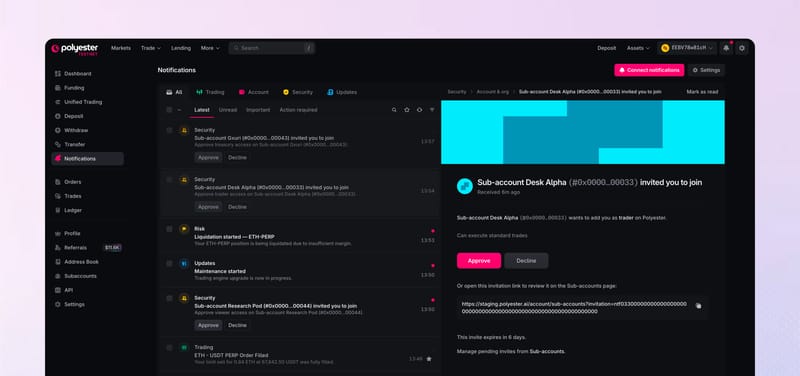The height and width of the screenshot is (376, 800).
Task: Open the EEBV78w81cH account dropdown
Action: click(687, 48)
